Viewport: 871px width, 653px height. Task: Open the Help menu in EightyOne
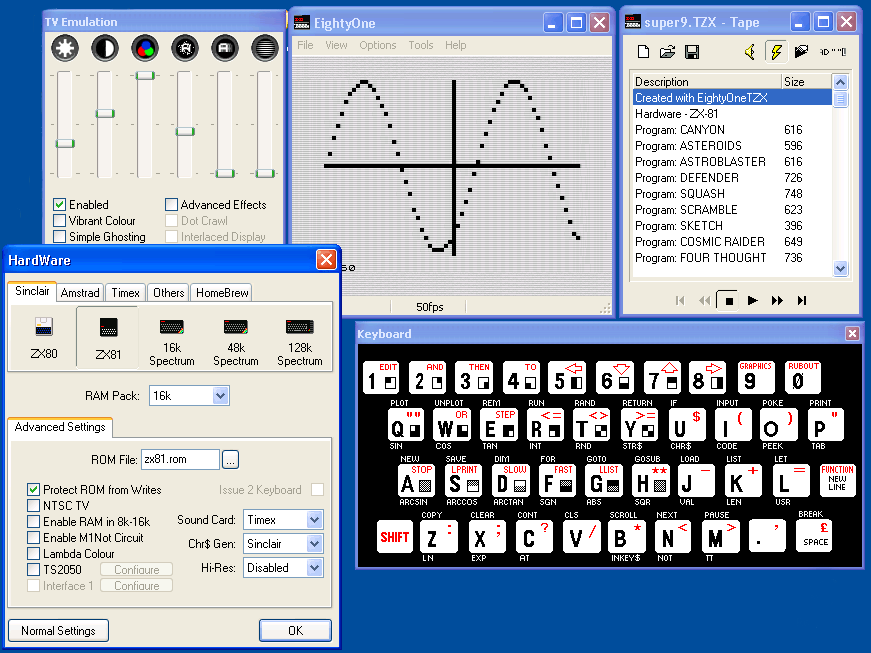455,45
